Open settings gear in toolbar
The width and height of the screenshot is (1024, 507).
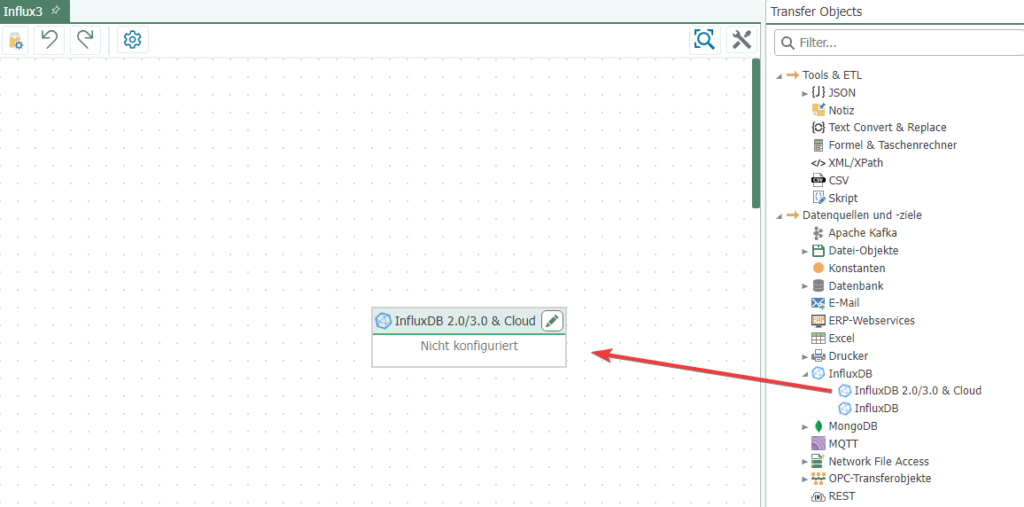point(132,40)
